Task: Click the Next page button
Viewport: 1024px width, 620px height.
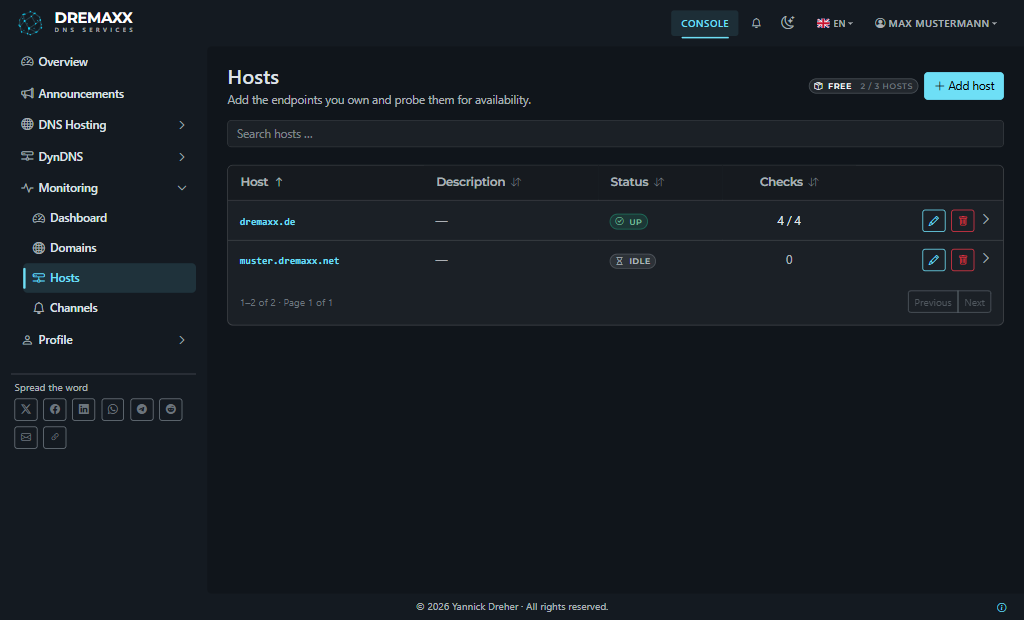Action: [974, 302]
